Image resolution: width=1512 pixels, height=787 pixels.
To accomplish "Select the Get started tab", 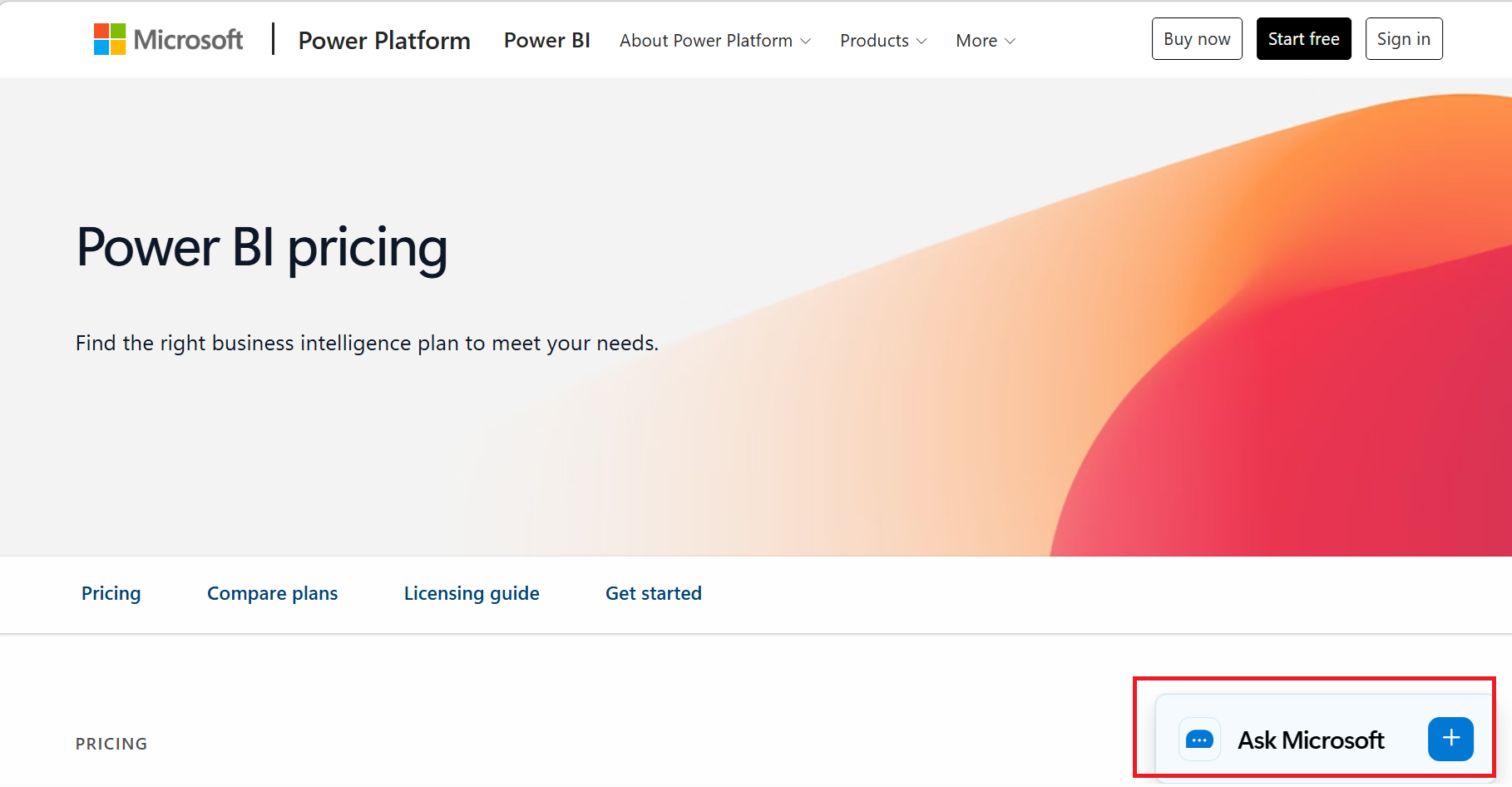I will click(654, 593).
